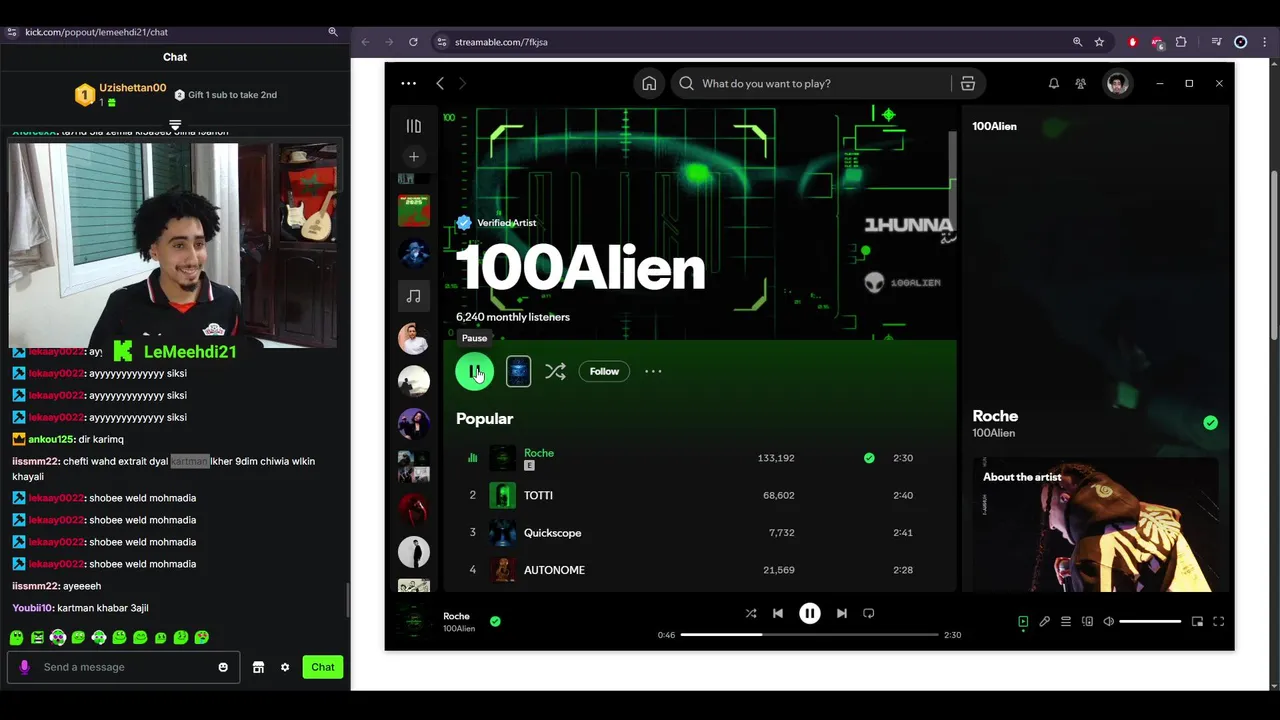Open the emoji picker in the chat input
Image resolution: width=1280 pixels, height=720 pixels.
[x=223, y=667]
